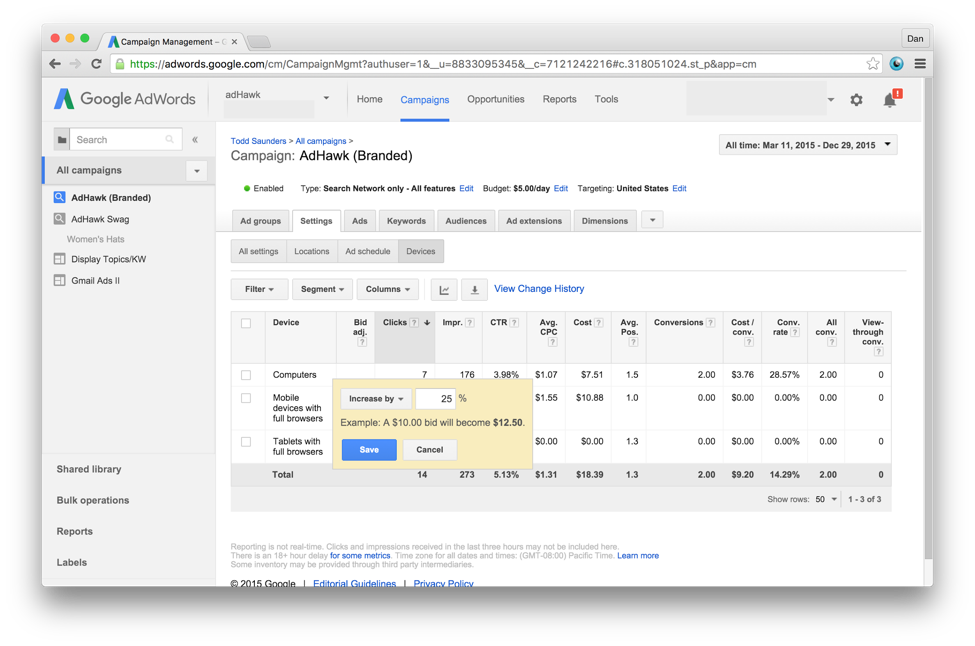The width and height of the screenshot is (975, 646).
Task: Reload the page
Action: [96, 63]
